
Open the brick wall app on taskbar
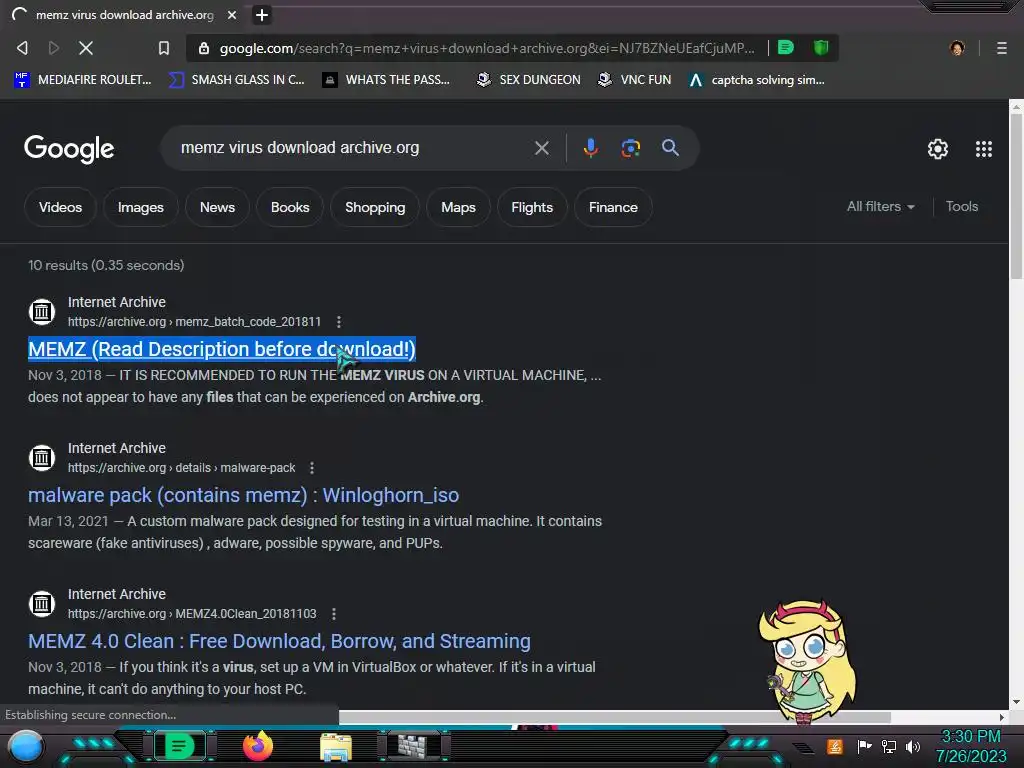tap(413, 746)
